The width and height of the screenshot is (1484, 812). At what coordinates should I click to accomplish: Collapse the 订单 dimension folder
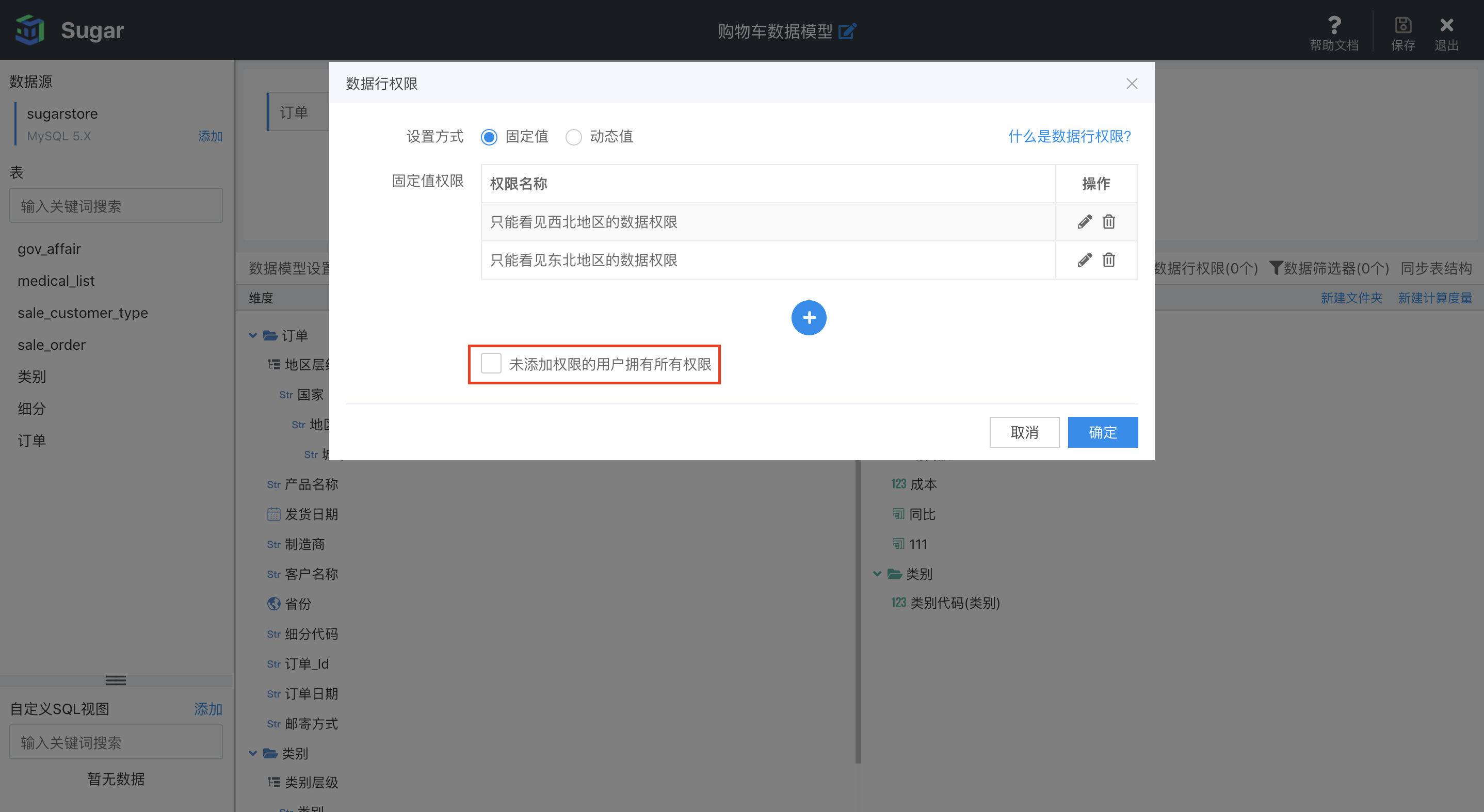[x=253, y=335]
